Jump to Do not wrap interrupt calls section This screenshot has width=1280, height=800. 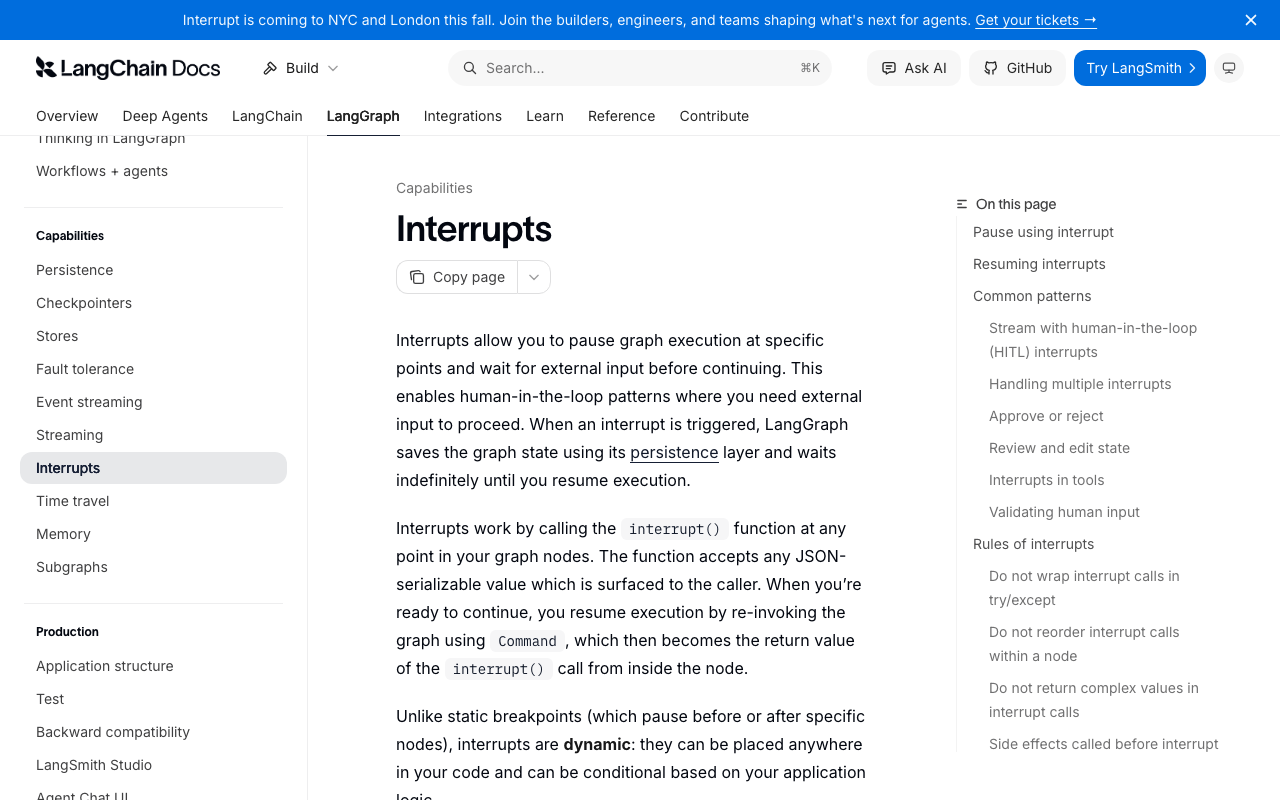(1084, 588)
